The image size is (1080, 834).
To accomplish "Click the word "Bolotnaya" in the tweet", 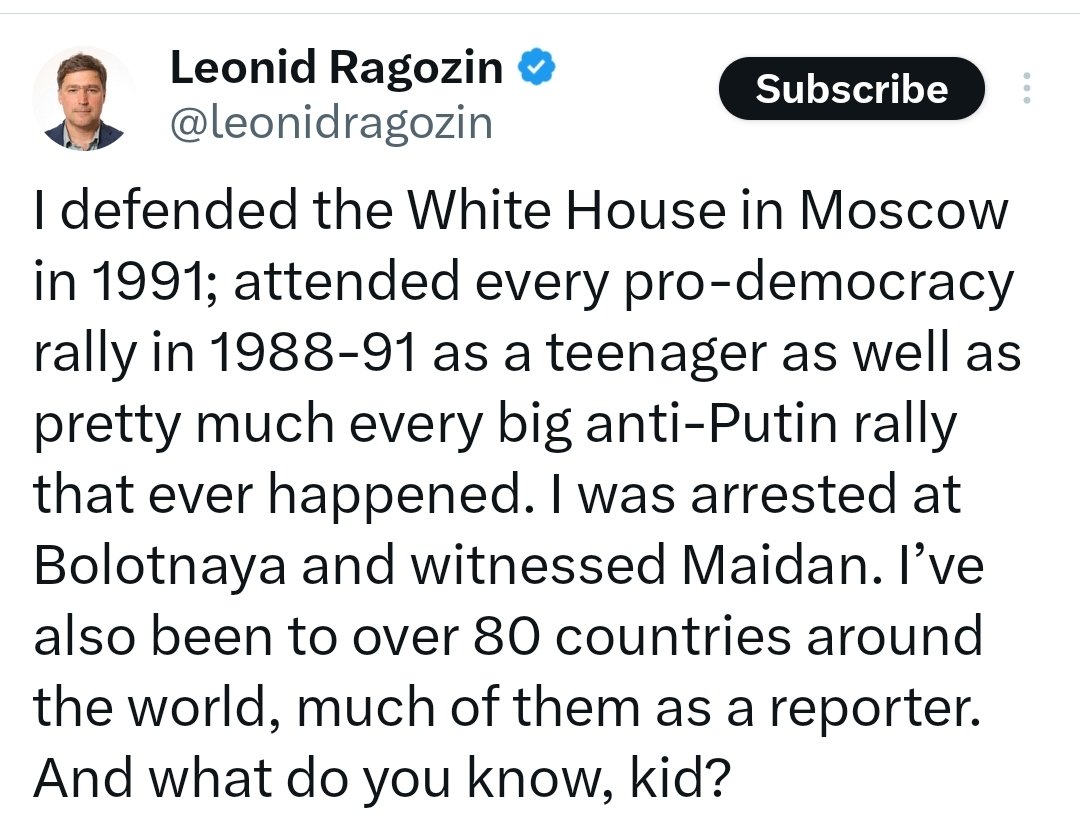I will pyautogui.click(x=160, y=565).
